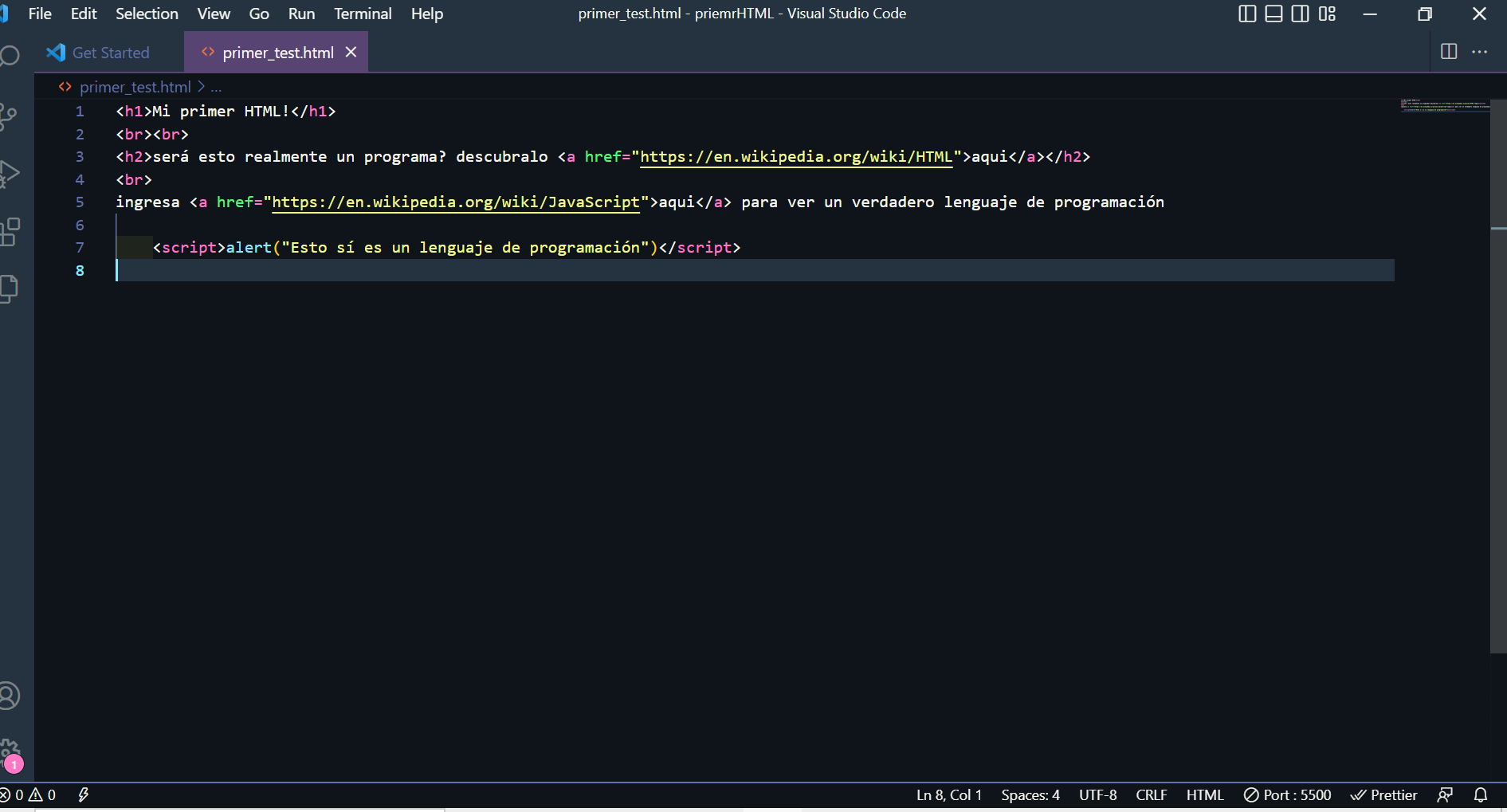The image size is (1507, 812).
Task: Open the Extensions view
Action: 10,232
